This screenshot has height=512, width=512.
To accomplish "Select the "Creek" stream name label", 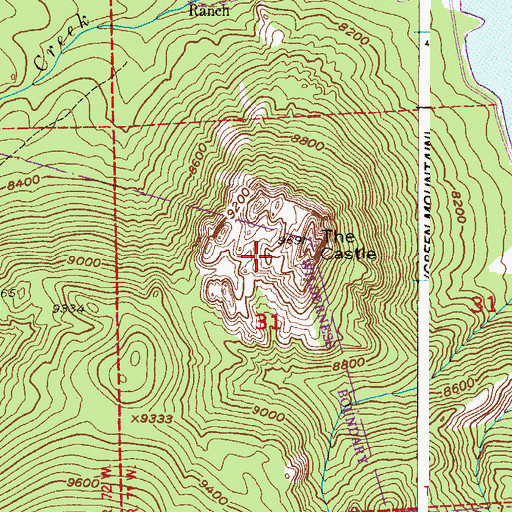I will tap(62, 42).
